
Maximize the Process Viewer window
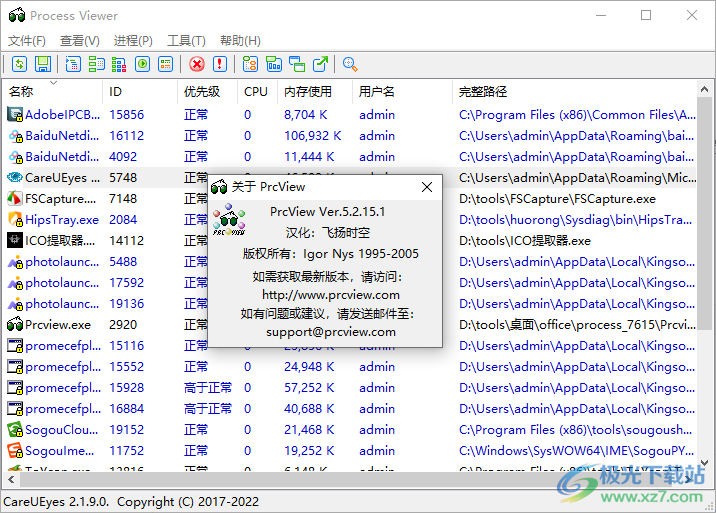point(646,16)
